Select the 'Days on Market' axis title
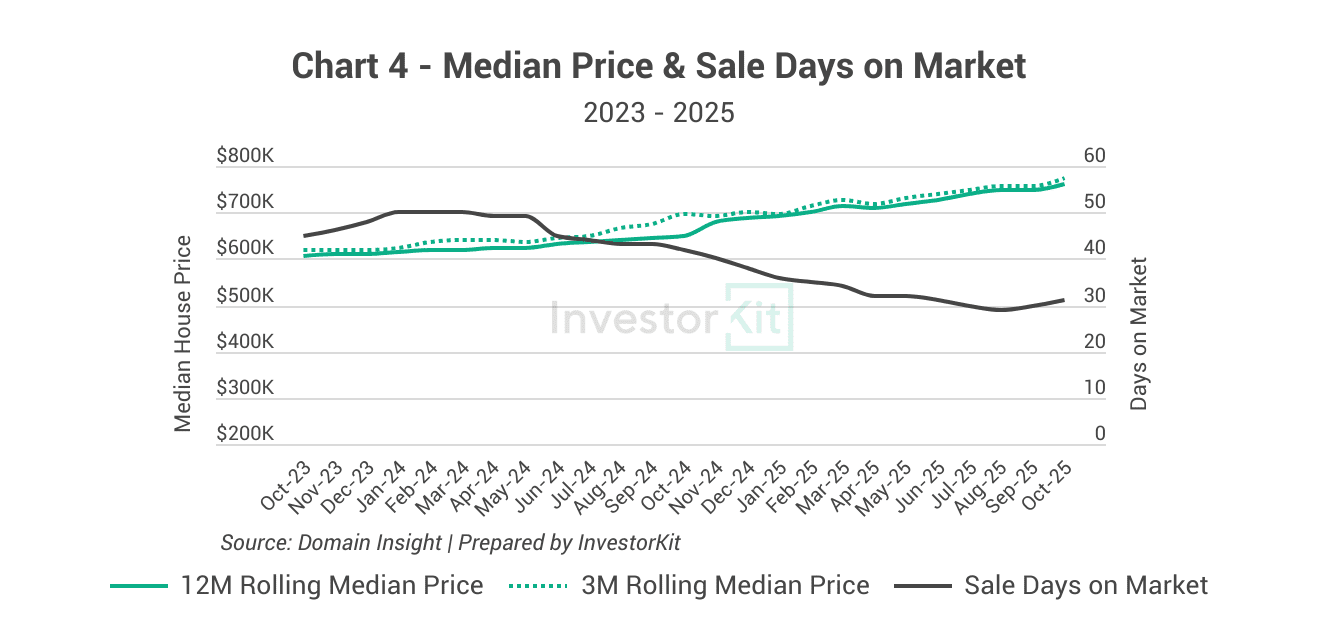 (x=1138, y=333)
